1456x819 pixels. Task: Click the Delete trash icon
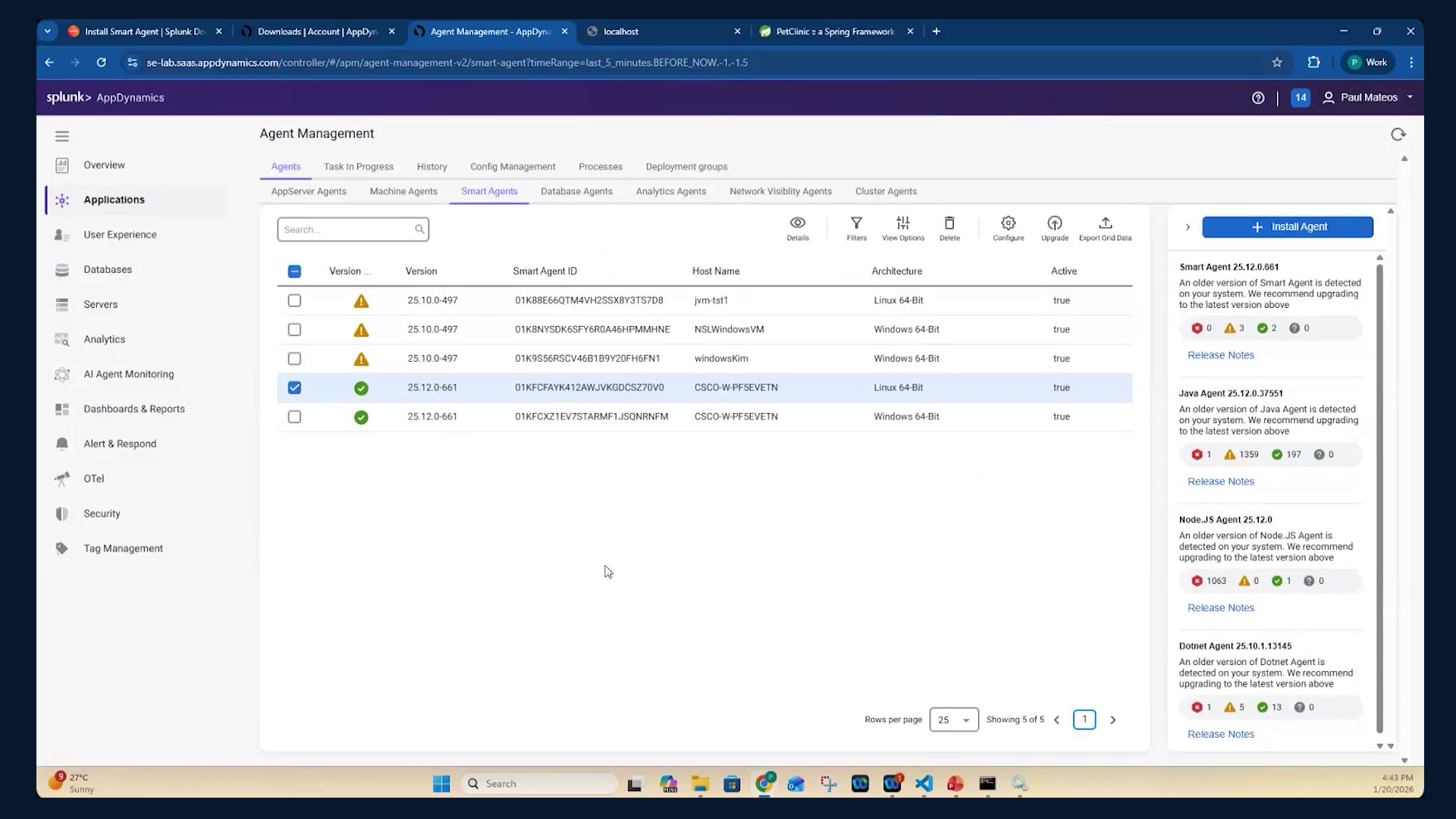click(x=949, y=223)
